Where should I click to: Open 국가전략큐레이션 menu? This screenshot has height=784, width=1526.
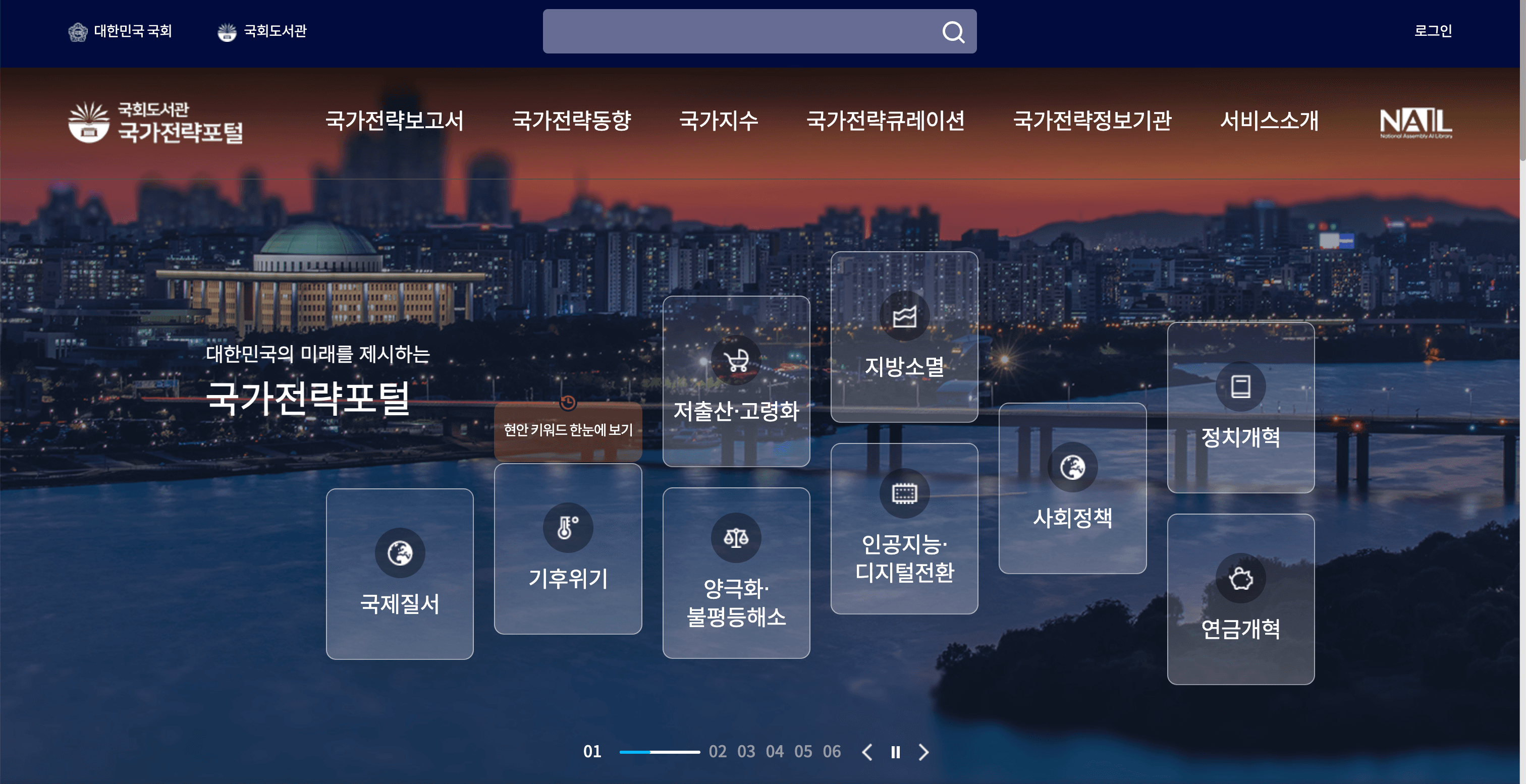(886, 121)
